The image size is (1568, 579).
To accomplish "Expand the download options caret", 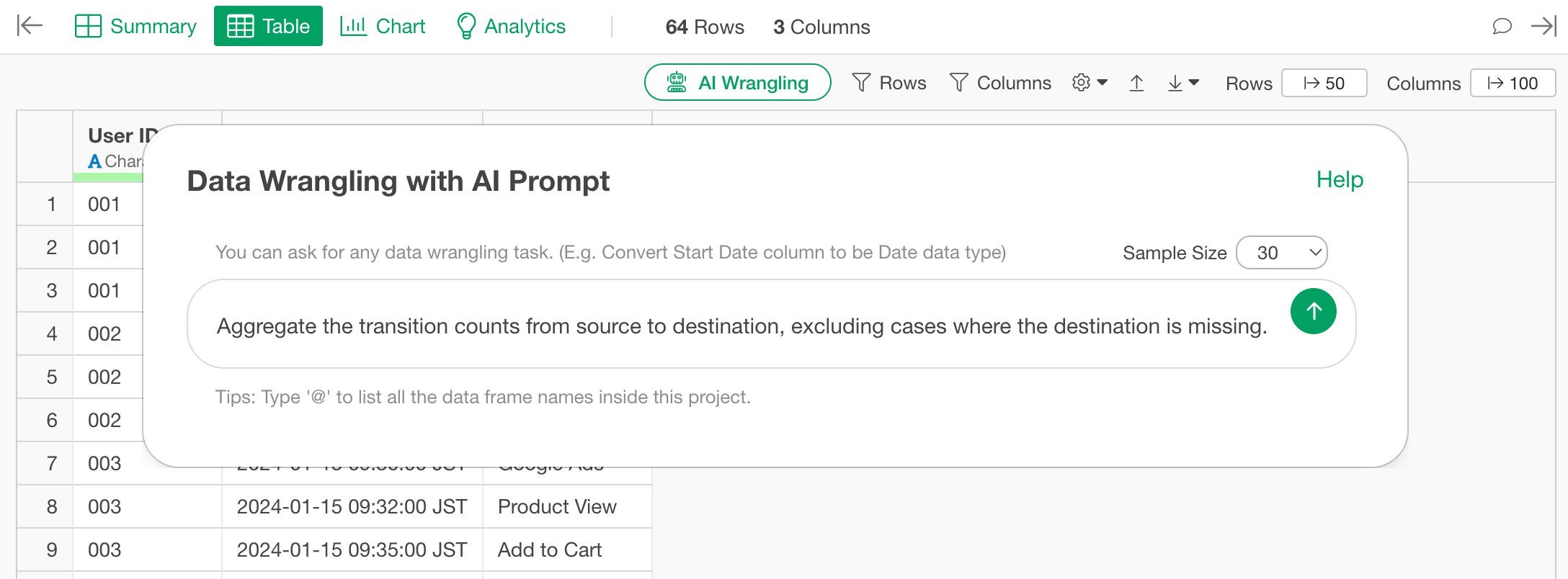I will [1194, 83].
